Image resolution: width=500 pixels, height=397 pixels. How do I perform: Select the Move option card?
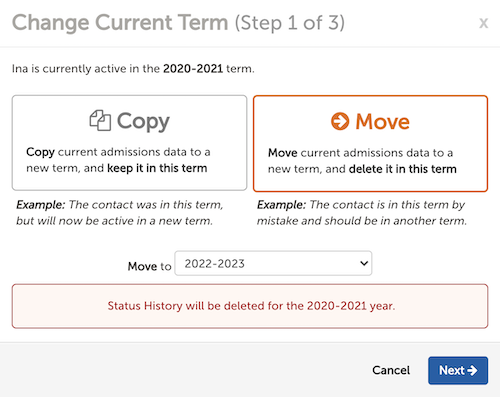point(370,143)
